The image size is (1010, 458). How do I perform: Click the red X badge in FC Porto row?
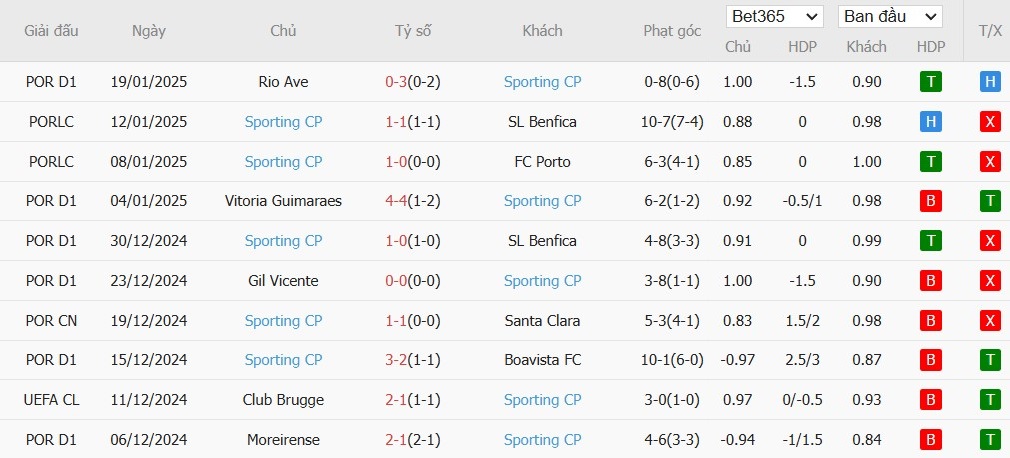coord(990,162)
